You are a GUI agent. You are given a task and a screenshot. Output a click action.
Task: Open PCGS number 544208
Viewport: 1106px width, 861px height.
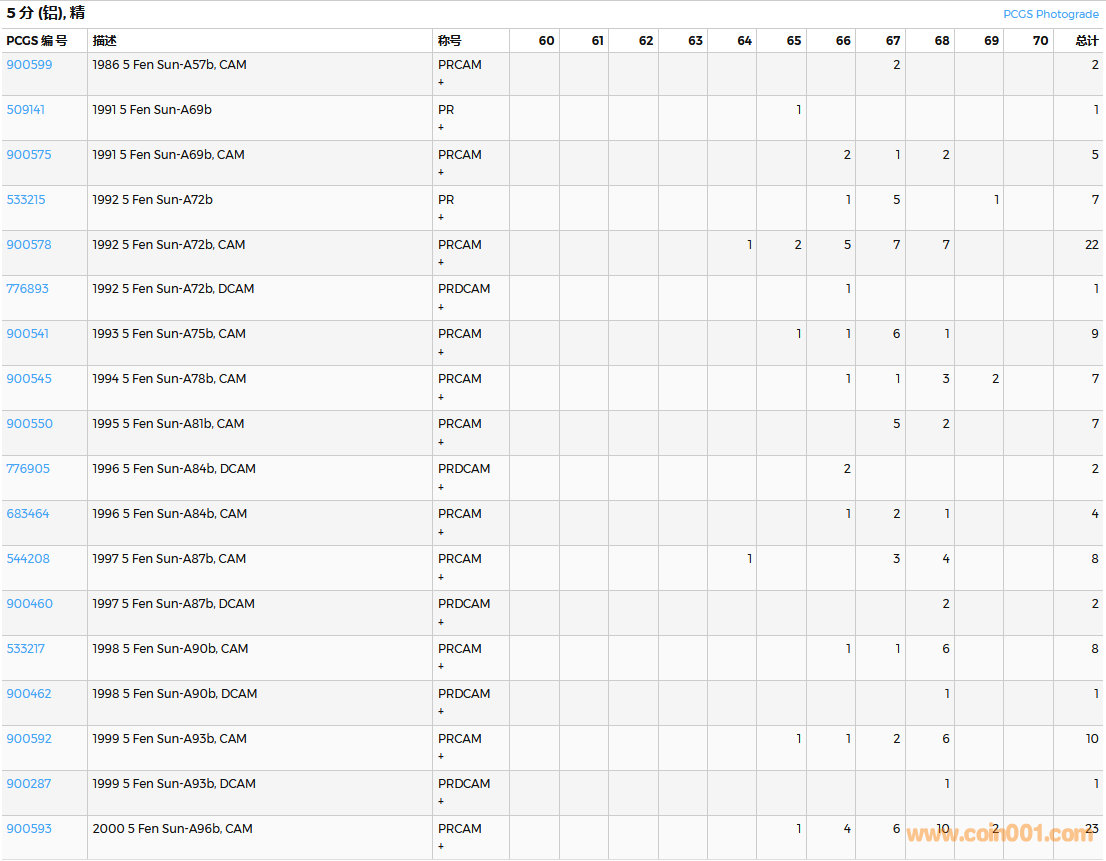click(x=28, y=559)
